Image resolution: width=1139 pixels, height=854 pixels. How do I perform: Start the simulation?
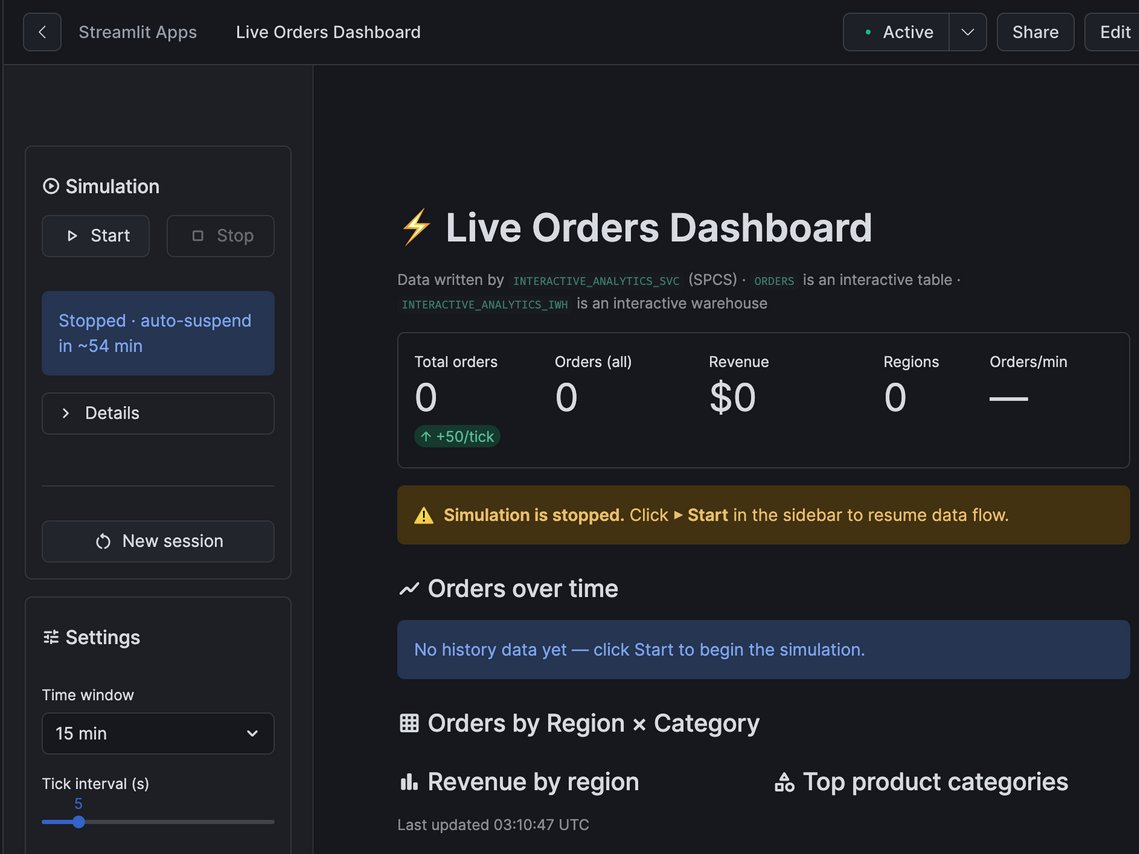[95, 236]
